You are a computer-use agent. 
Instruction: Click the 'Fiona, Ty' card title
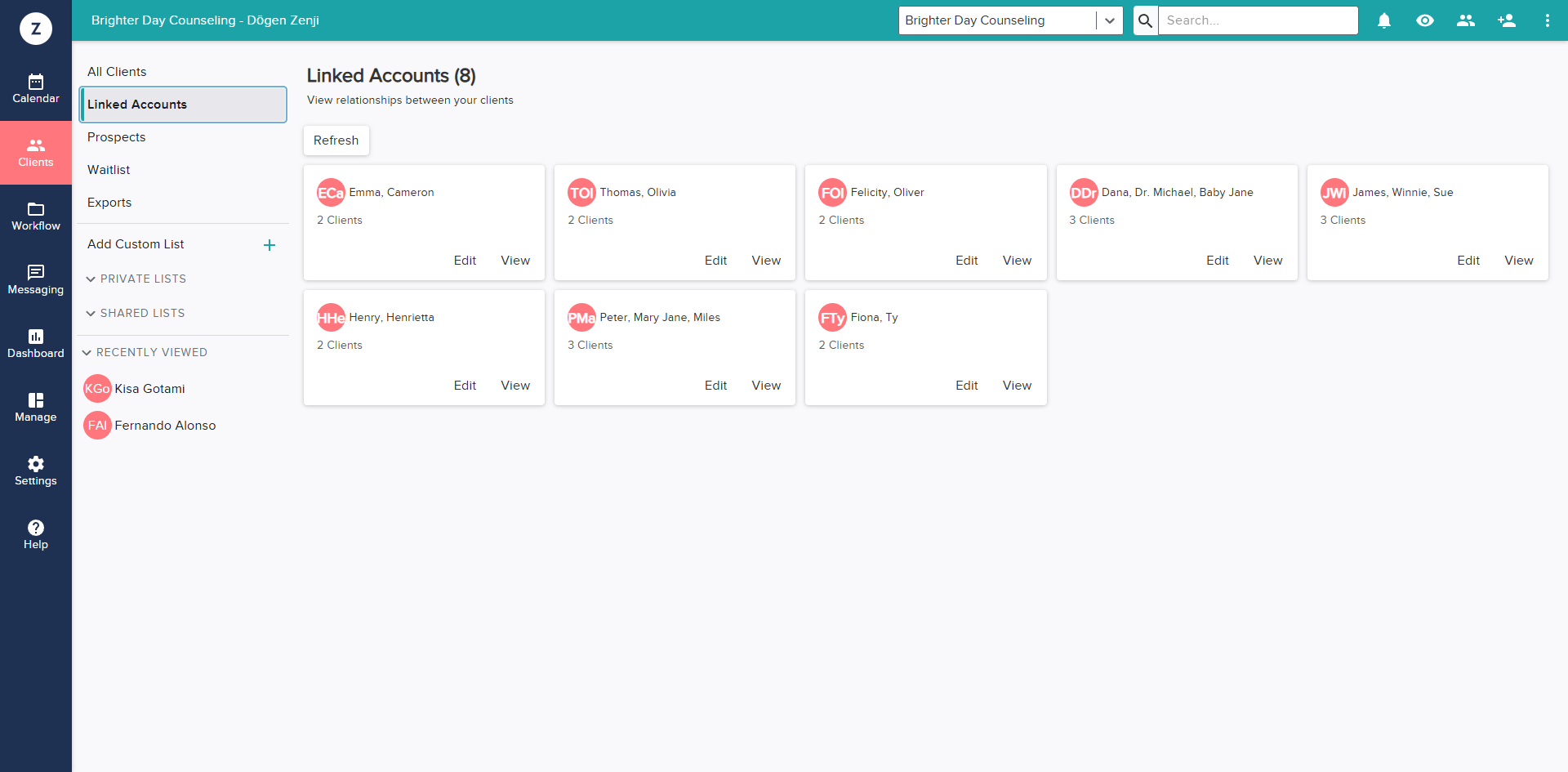(x=874, y=318)
